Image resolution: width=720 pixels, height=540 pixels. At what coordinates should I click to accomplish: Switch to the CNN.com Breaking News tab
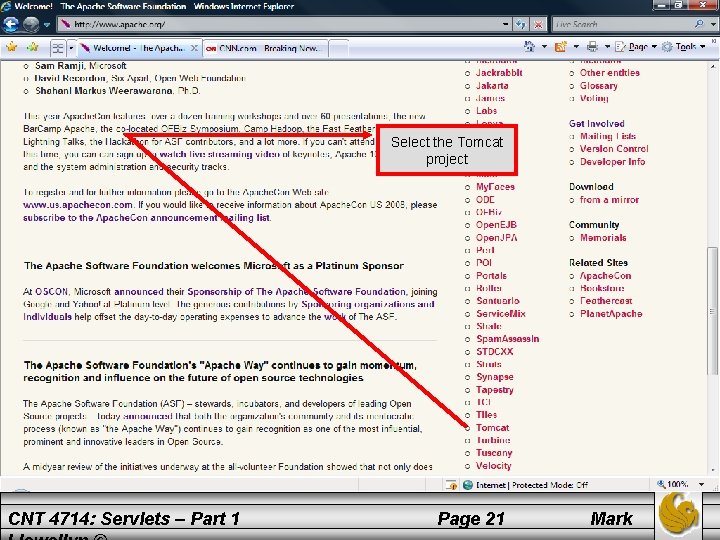pyautogui.click(x=264, y=48)
